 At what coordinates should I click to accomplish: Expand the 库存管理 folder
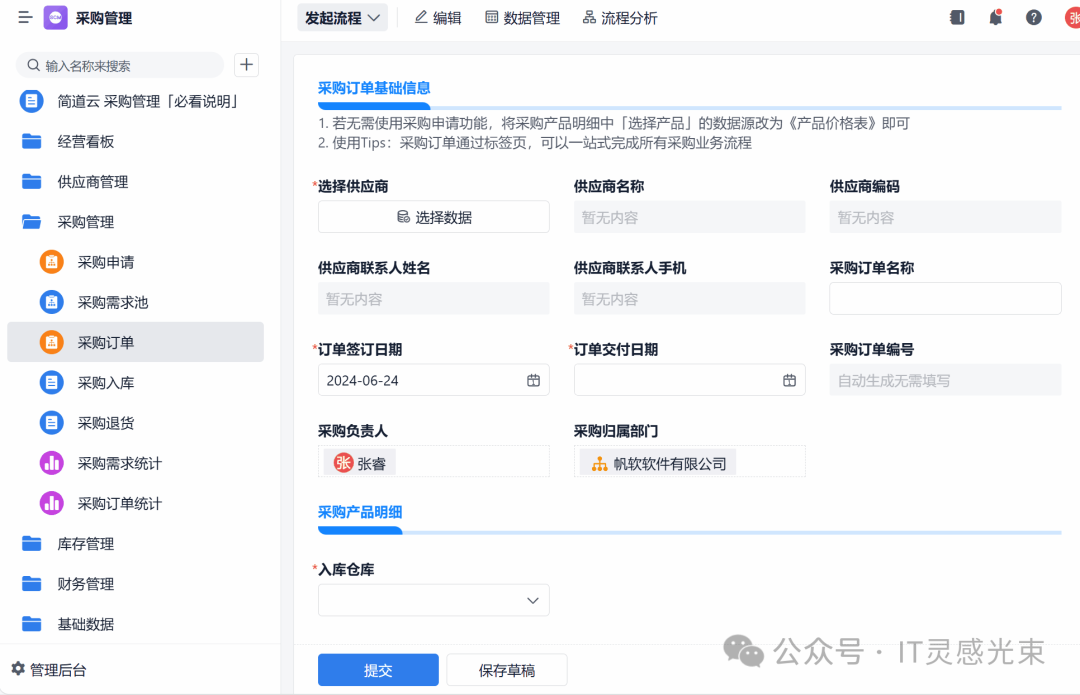(x=85, y=544)
